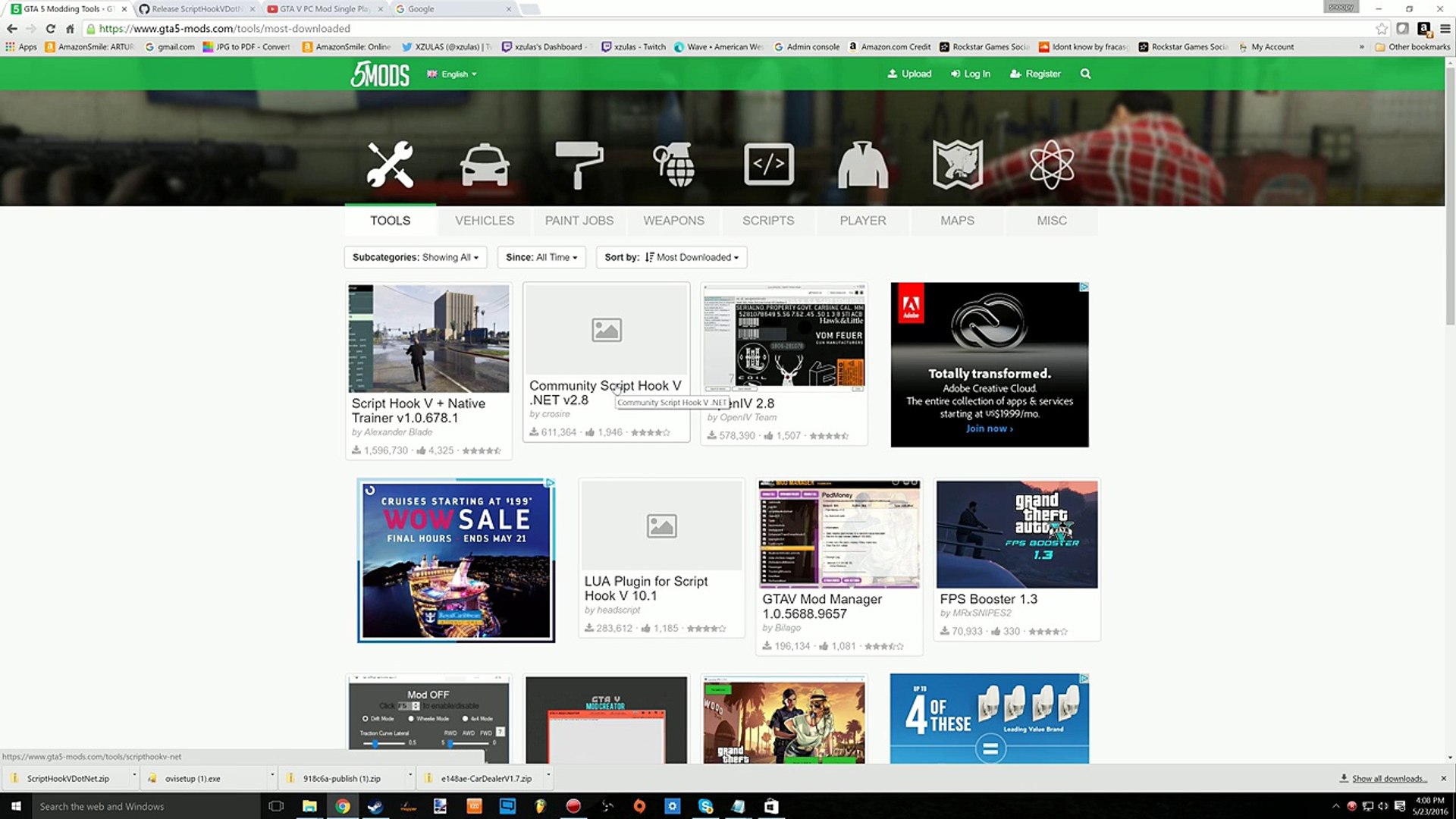The image size is (1456, 819).
Task: Open the Scripts code bracket icon
Action: pyautogui.click(x=769, y=164)
